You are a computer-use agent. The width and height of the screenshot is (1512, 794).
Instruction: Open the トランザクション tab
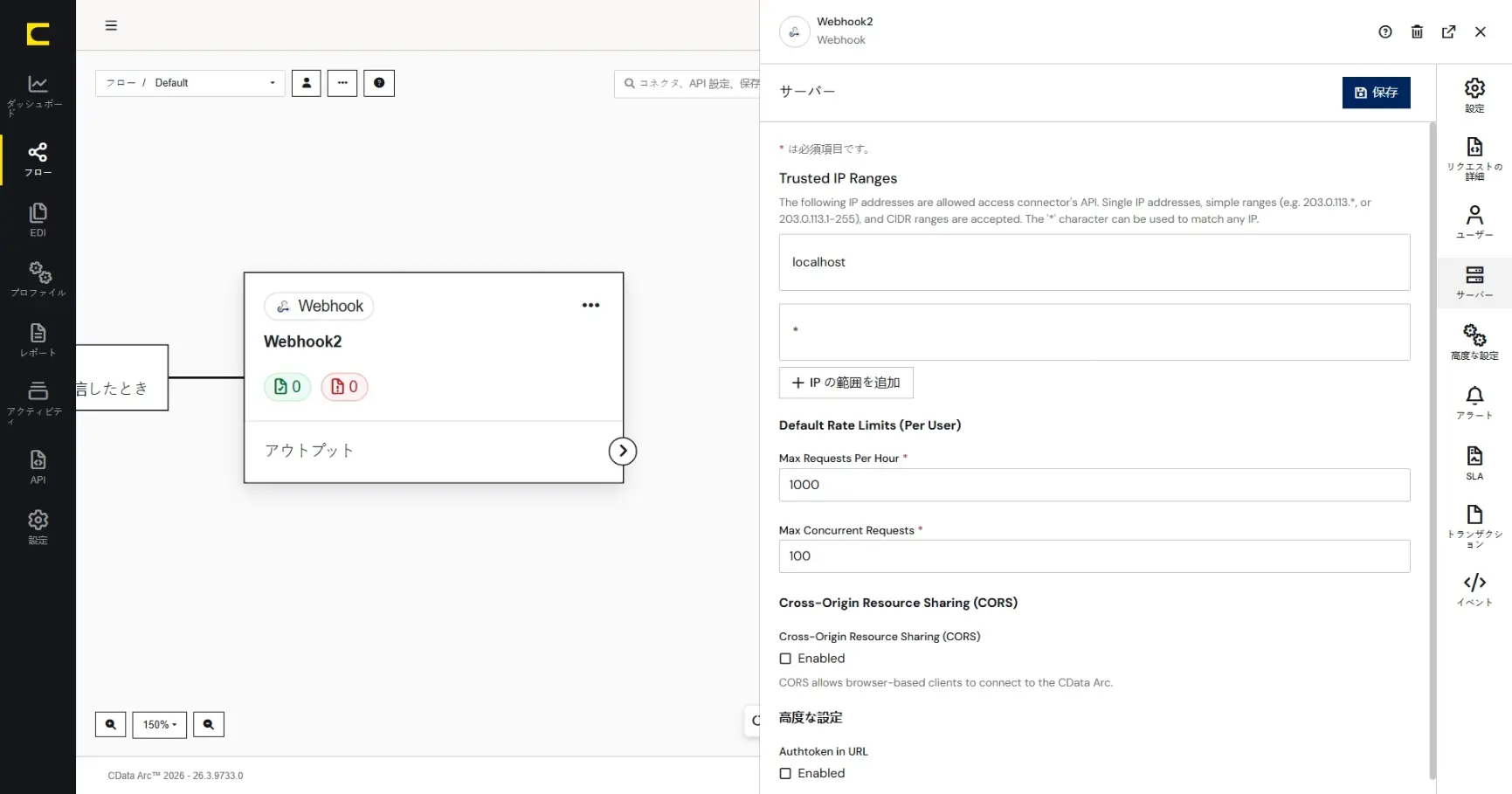point(1474,527)
